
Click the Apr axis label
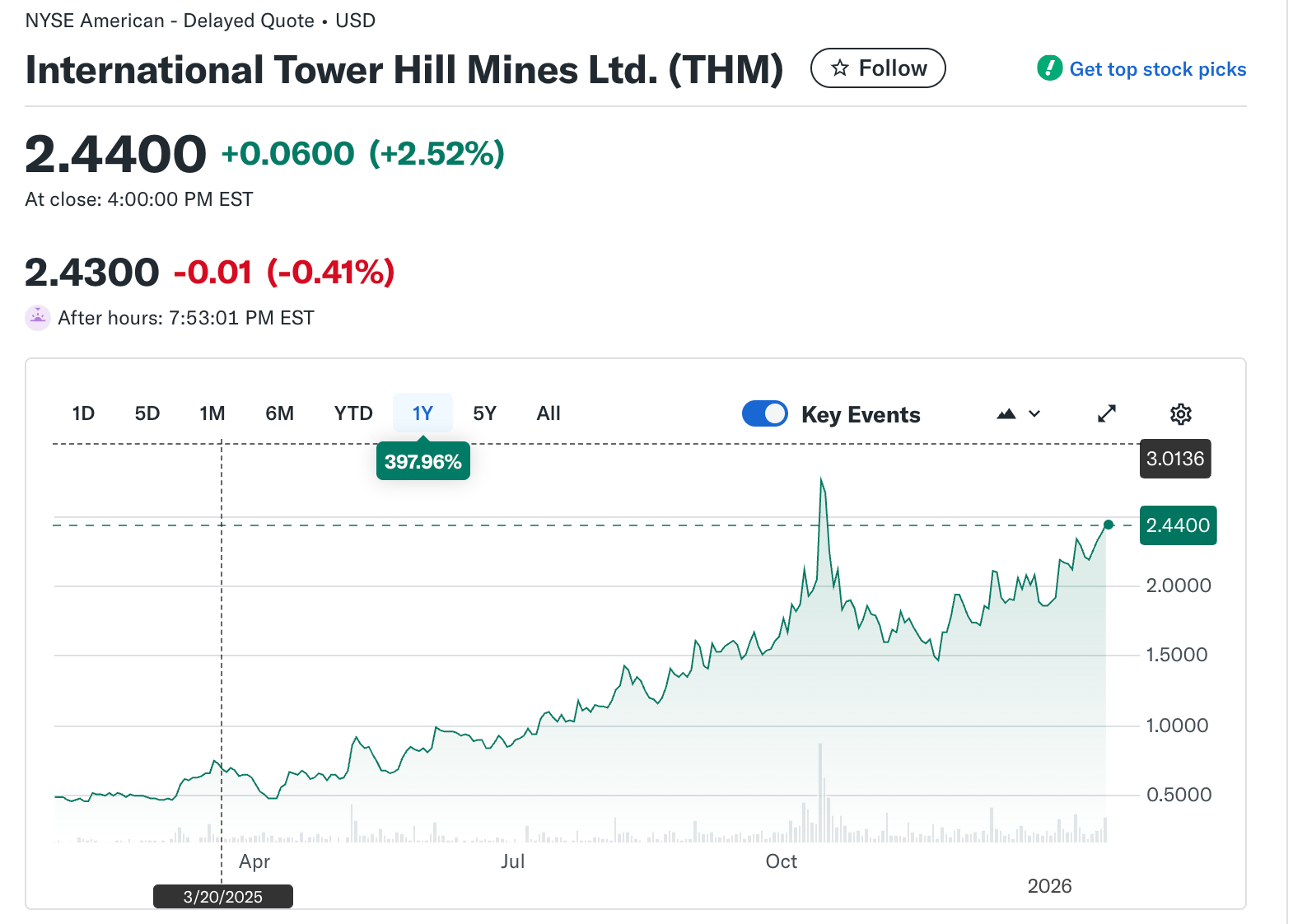[254, 861]
